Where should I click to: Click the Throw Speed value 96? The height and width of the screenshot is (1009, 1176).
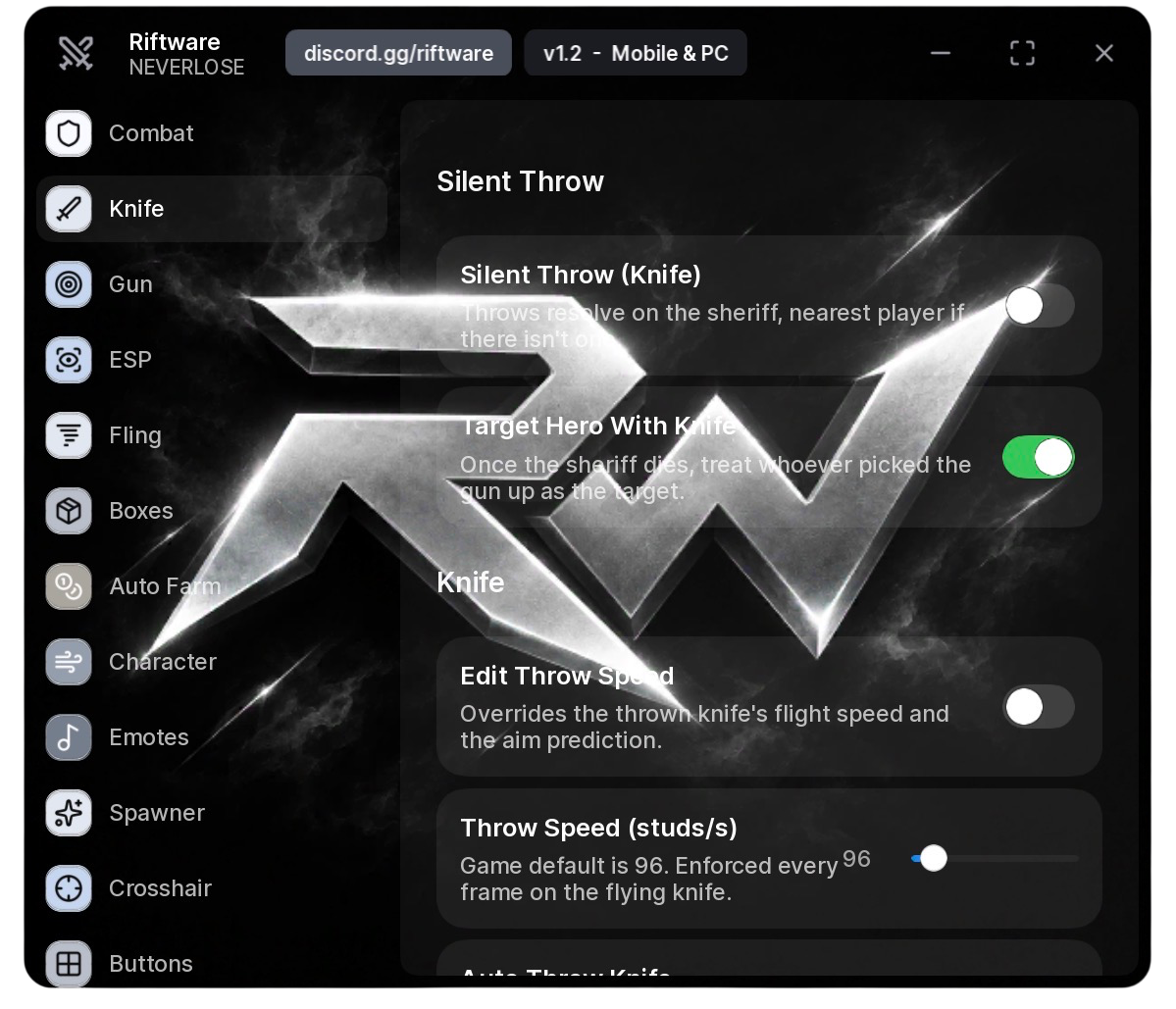pyautogui.click(x=856, y=858)
